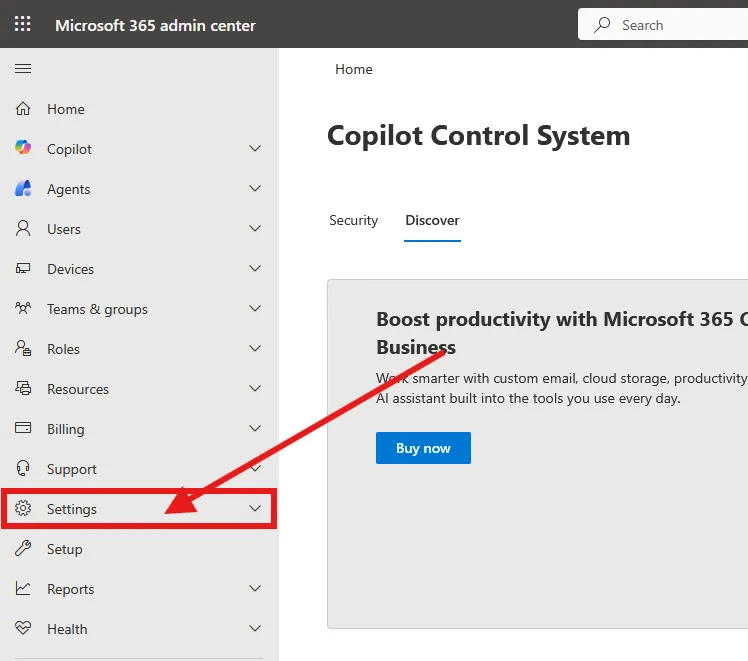
Task: Click the Copilot Control System heading
Action: (x=478, y=136)
